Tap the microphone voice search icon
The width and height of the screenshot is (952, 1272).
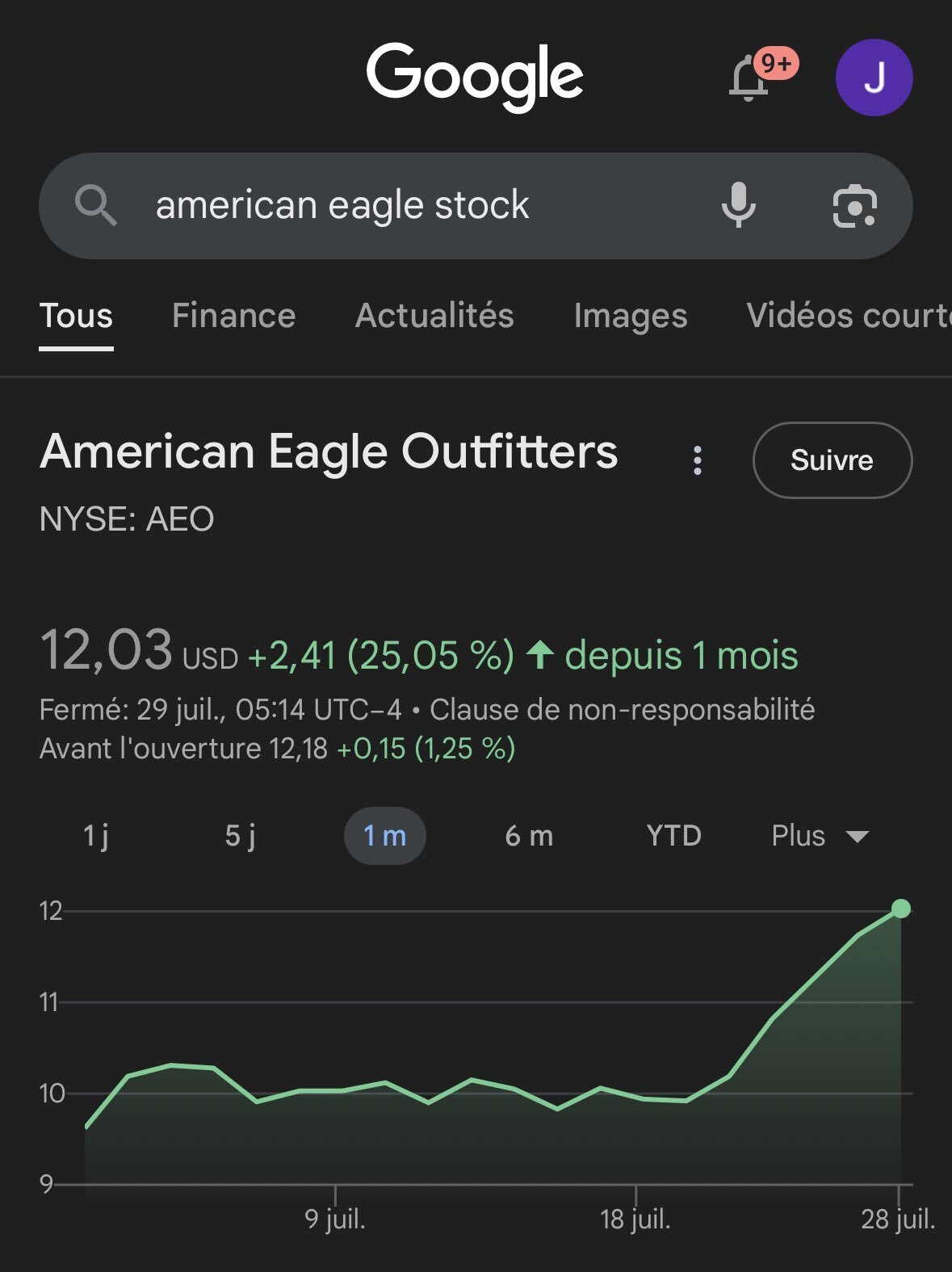pyautogui.click(x=738, y=205)
